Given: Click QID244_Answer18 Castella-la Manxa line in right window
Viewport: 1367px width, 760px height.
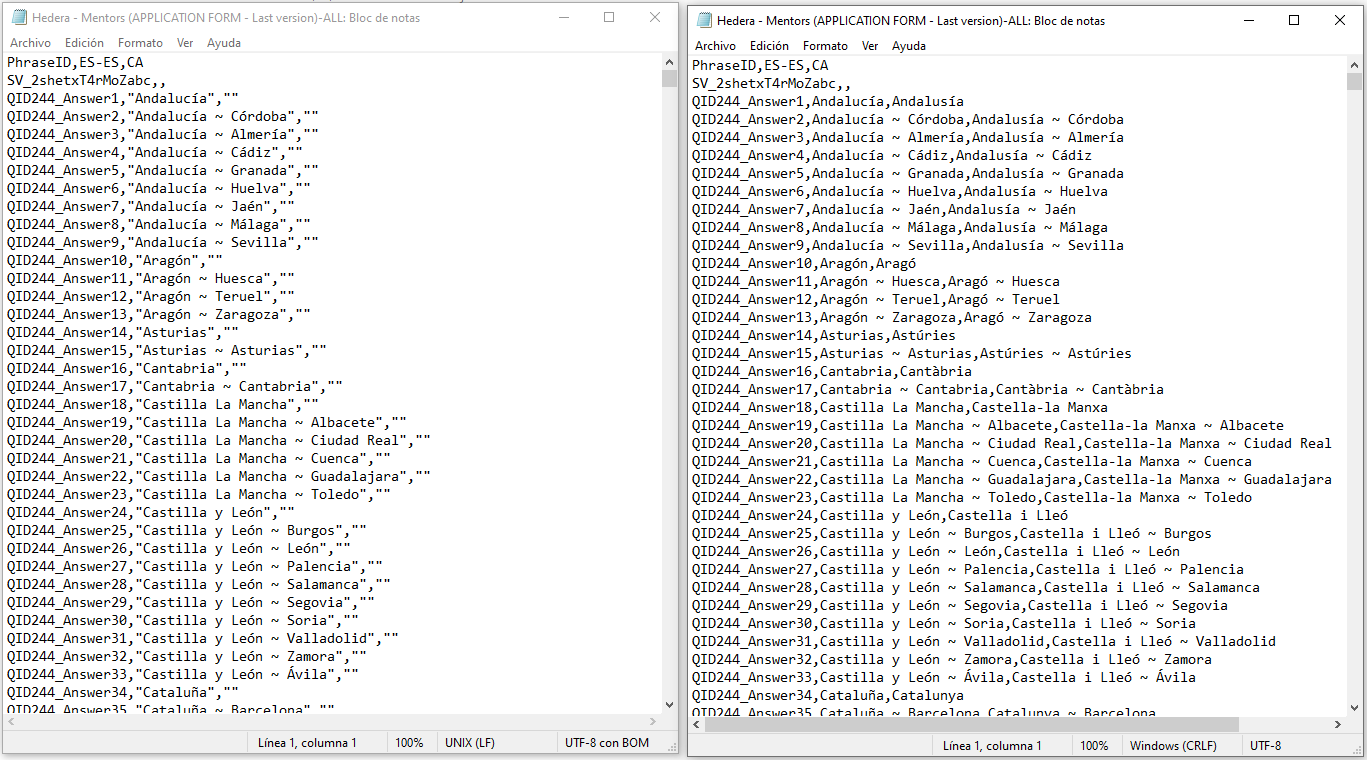Looking at the screenshot, I should coord(900,407).
